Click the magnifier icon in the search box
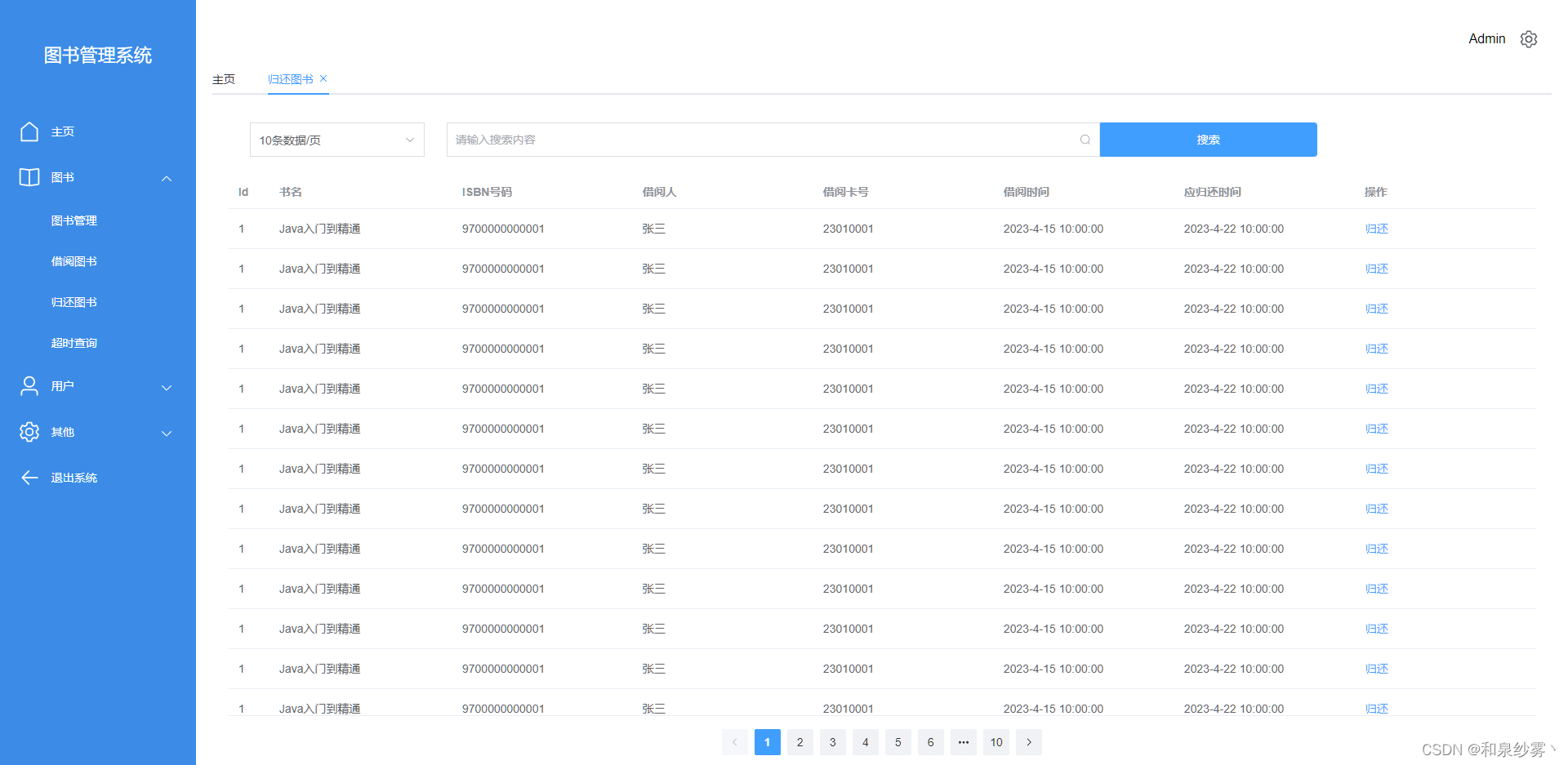 tap(1085, 140)
